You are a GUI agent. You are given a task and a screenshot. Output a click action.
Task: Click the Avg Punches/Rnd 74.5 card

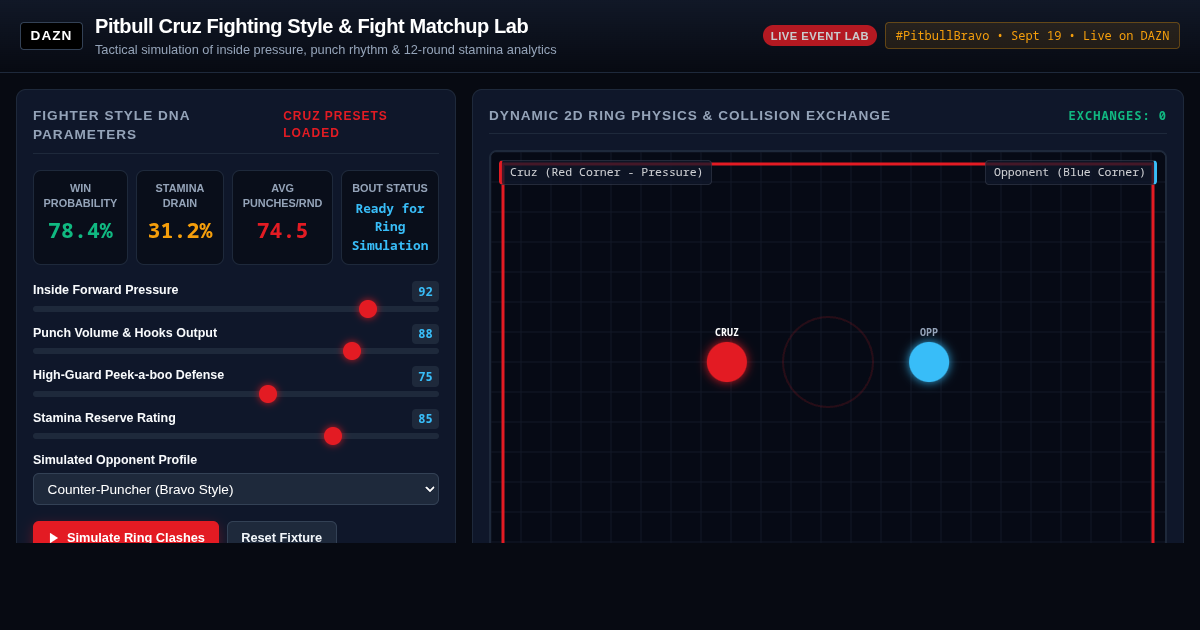282,217
